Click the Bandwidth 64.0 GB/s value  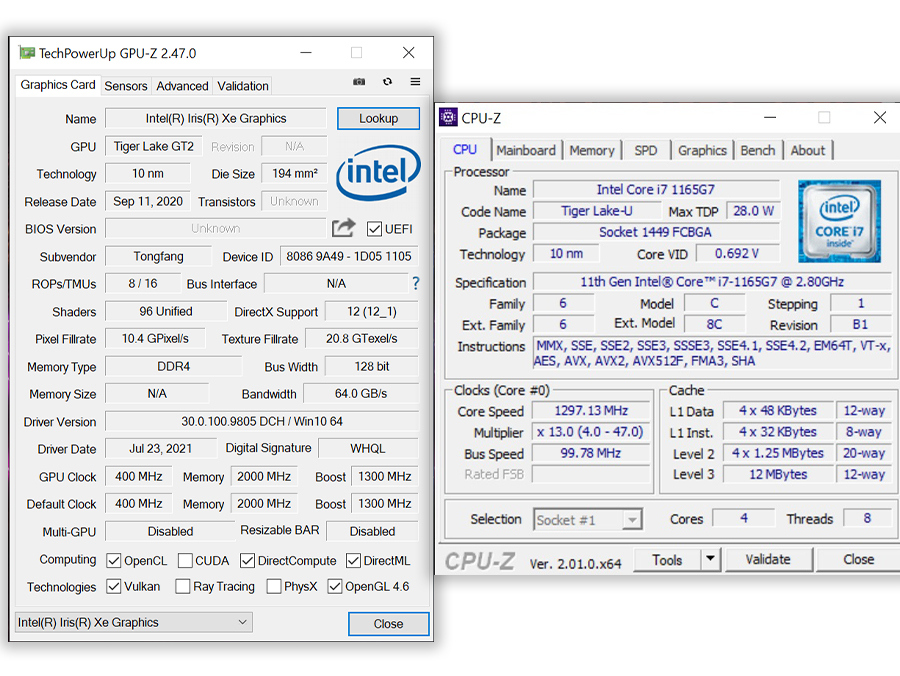click(361, 394)
